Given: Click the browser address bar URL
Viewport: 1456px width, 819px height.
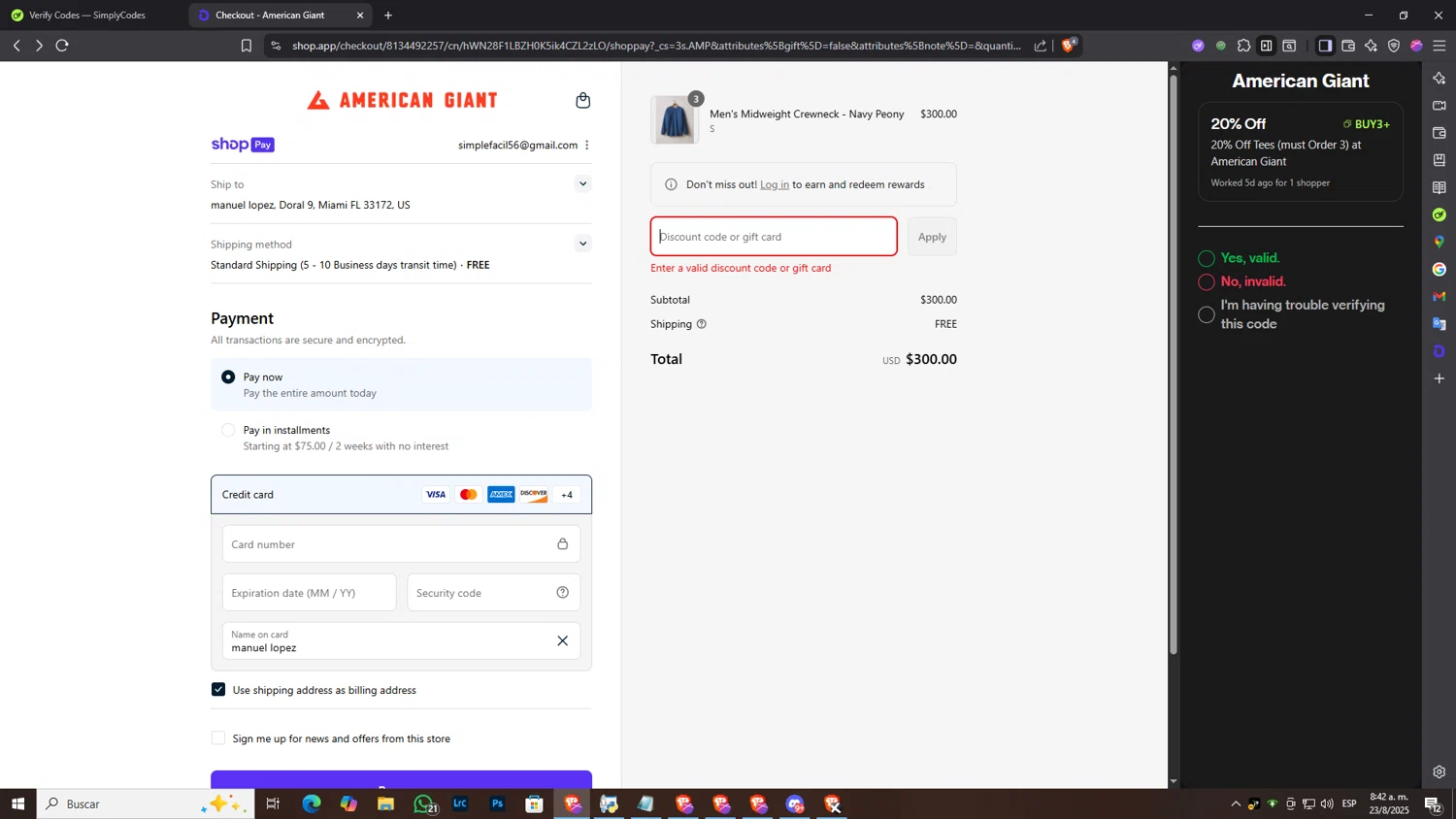Looking at the screenshot, I should pos(656,46).
